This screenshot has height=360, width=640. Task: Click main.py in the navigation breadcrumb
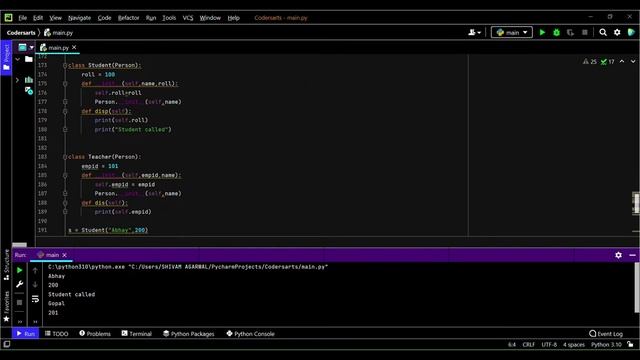[58, 33]
